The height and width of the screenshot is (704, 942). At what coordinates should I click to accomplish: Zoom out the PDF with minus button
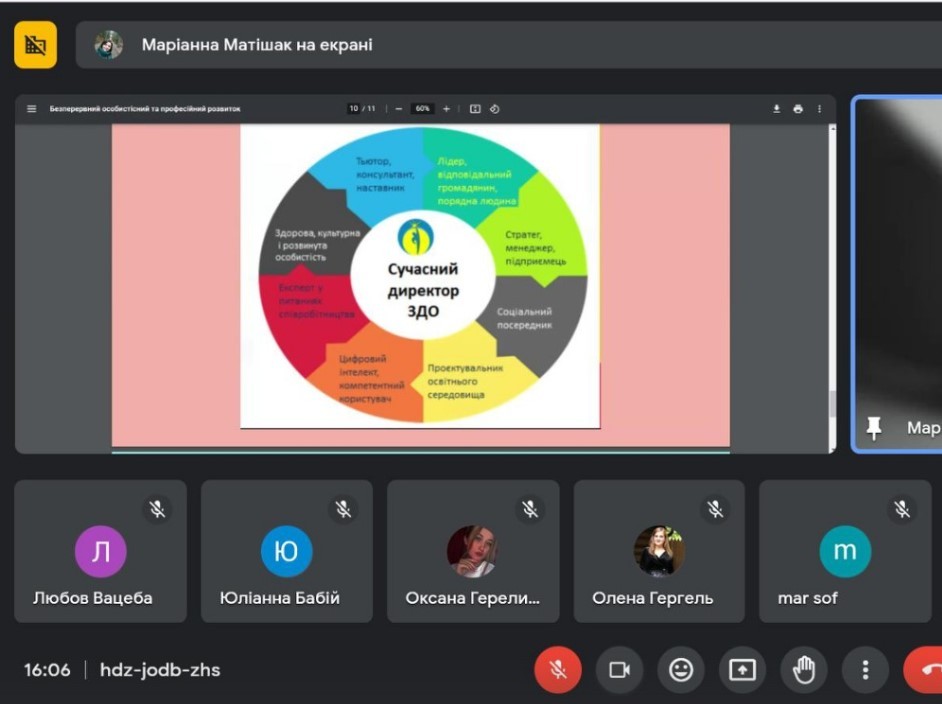(x=398, y=109)
